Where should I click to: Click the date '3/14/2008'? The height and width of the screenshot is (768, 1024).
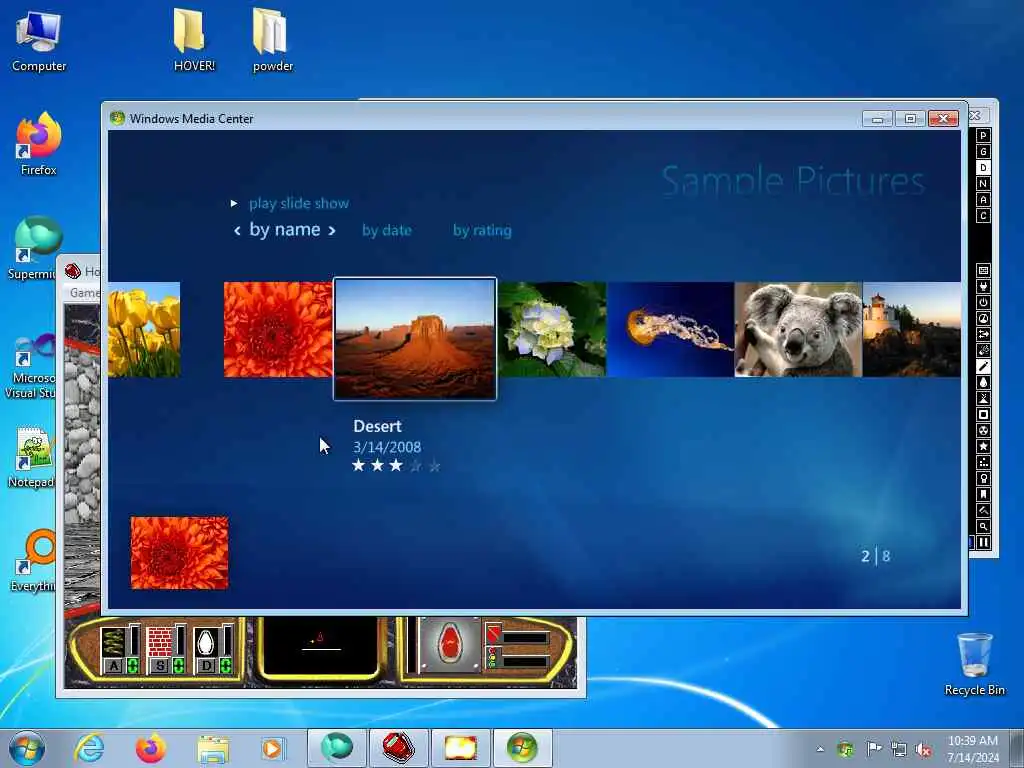[387, 447]
